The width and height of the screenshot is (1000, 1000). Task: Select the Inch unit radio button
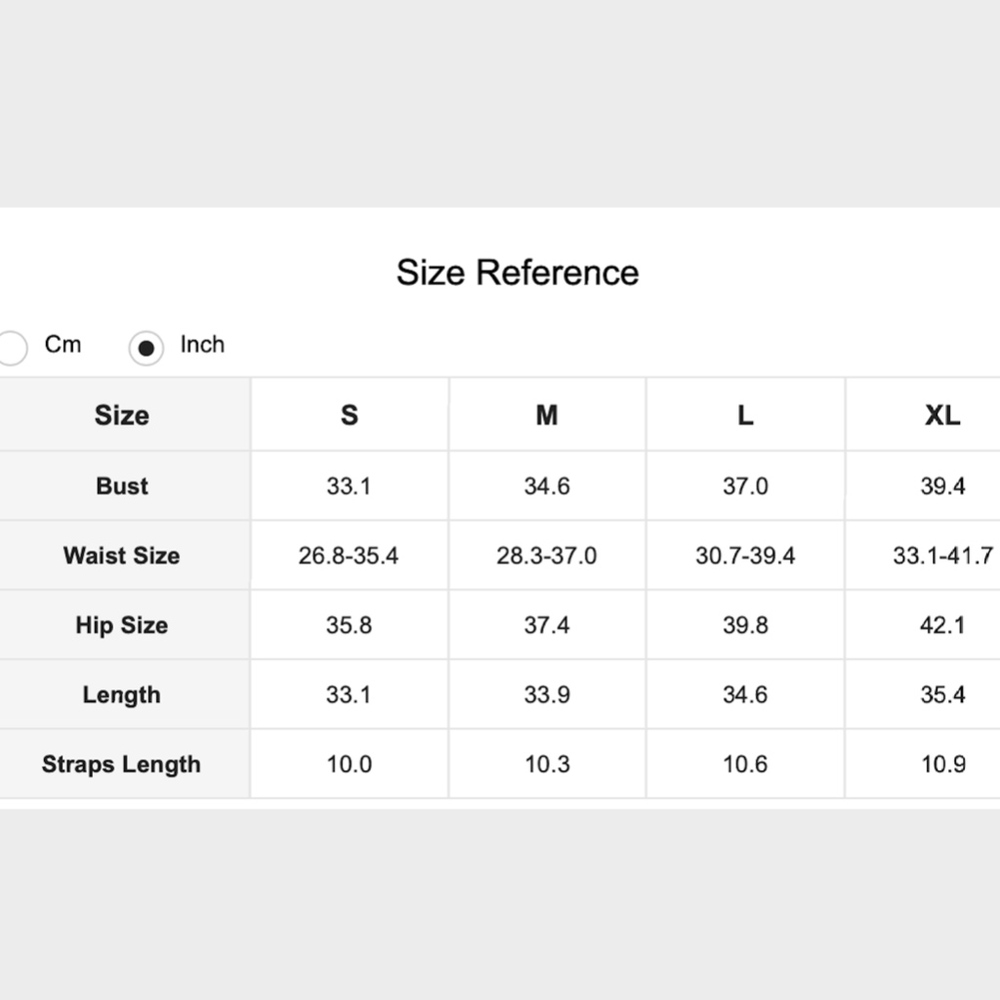146,348
